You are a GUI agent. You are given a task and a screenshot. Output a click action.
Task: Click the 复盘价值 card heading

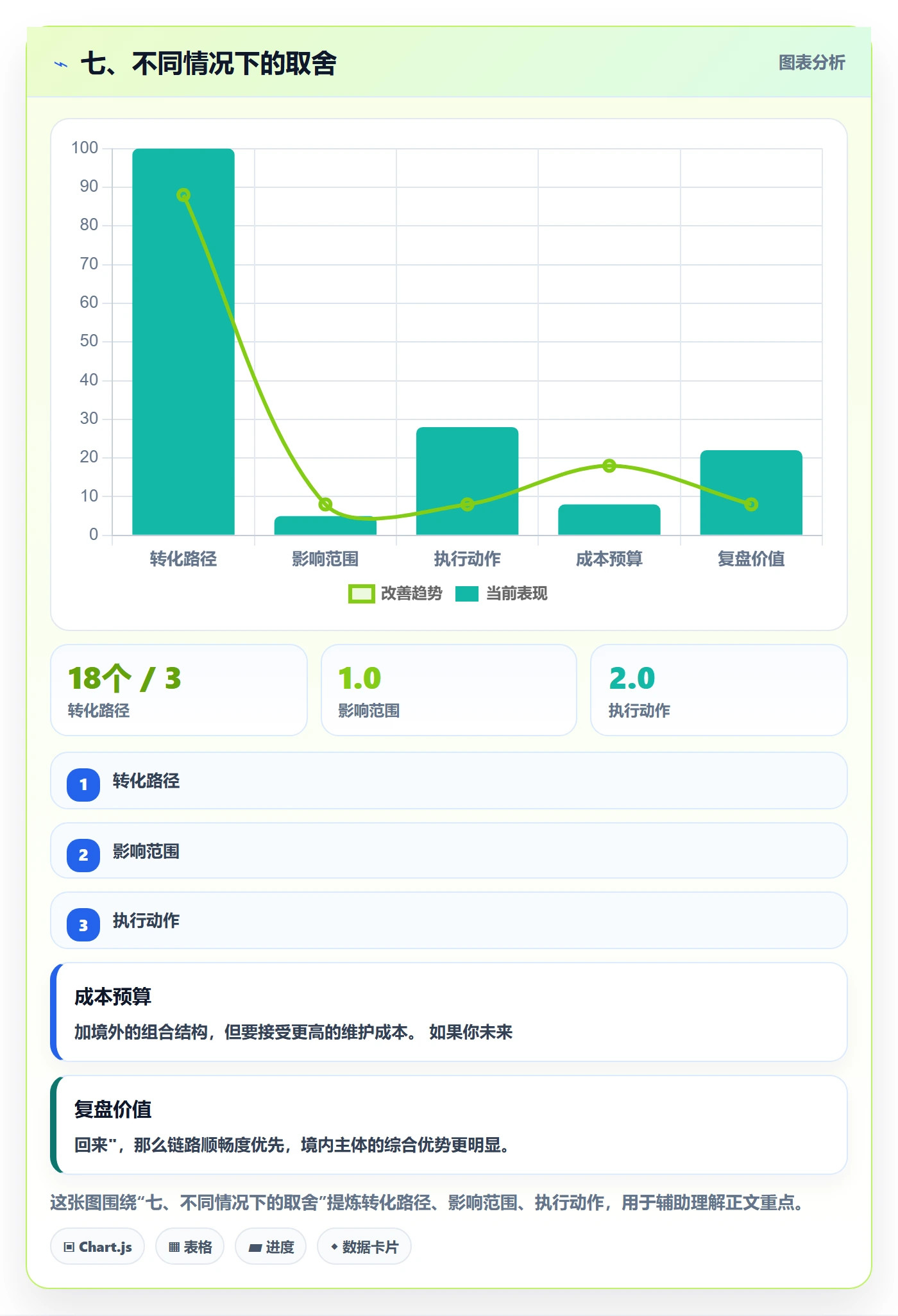point(113,1109)
